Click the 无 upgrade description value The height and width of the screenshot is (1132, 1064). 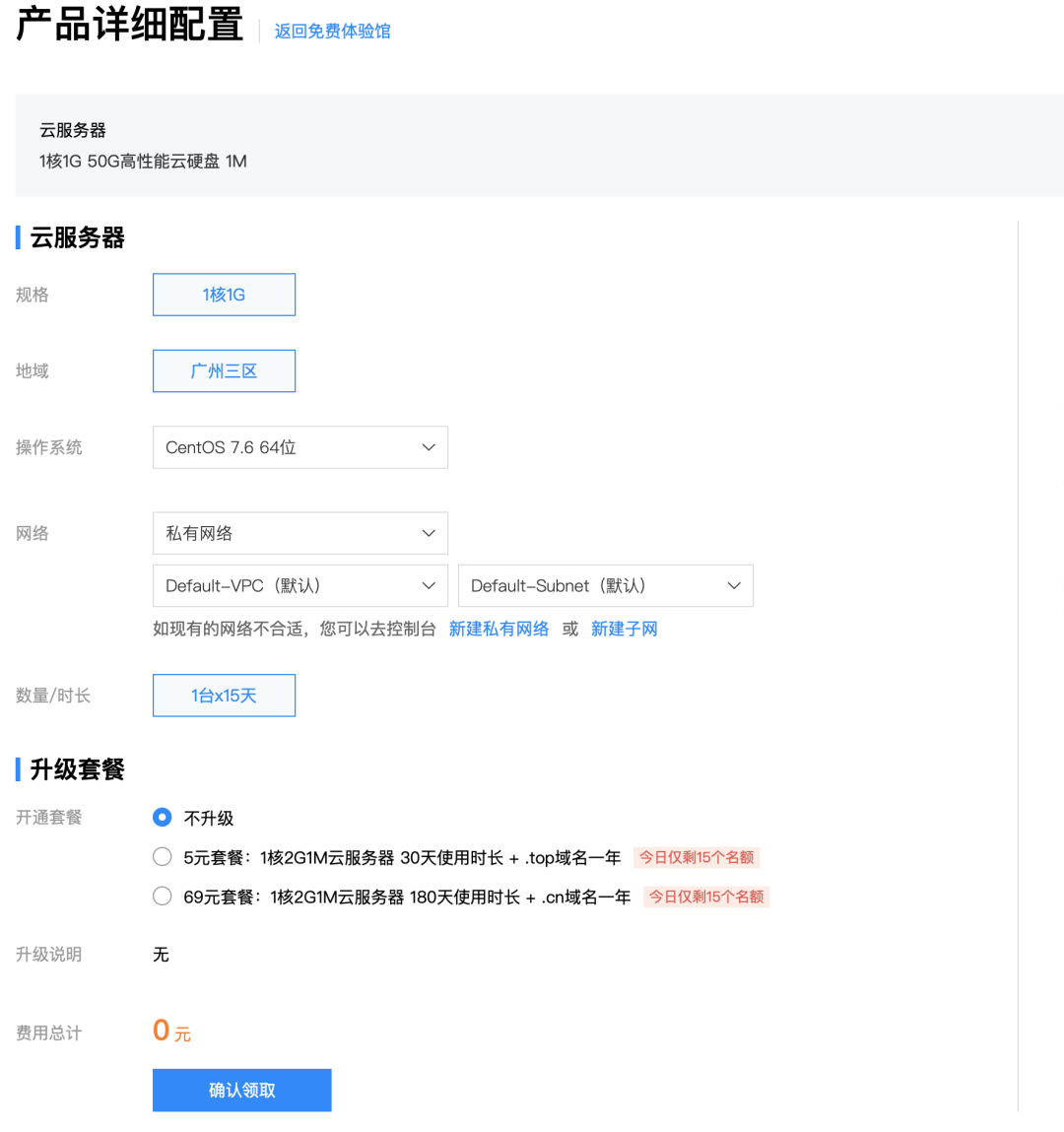[x=161, y=955]
